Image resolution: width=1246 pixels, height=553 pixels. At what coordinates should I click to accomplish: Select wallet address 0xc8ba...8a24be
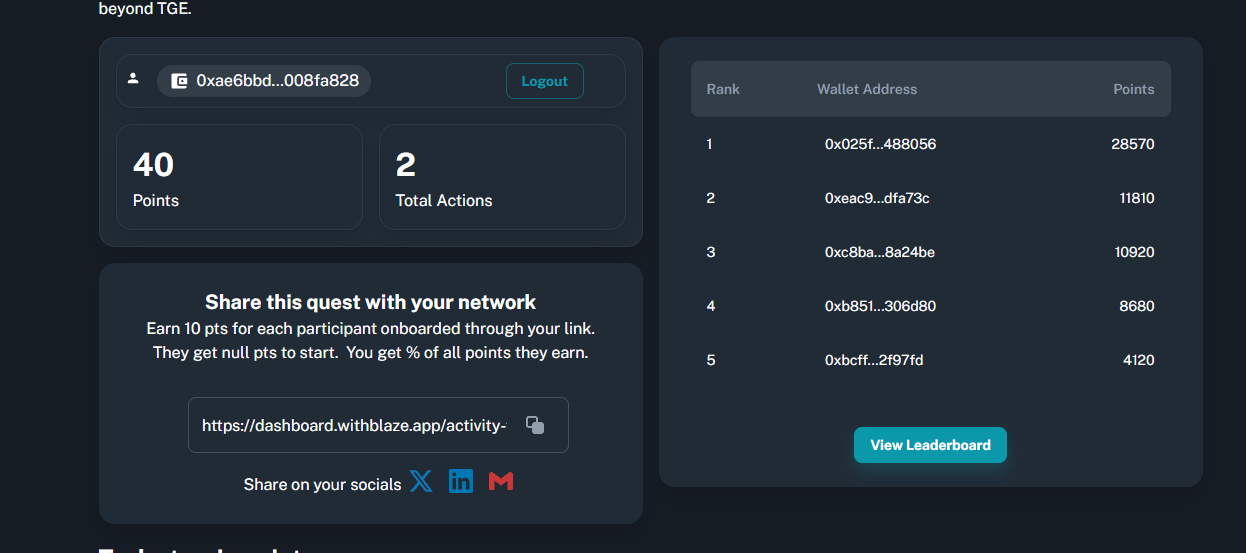879,252
